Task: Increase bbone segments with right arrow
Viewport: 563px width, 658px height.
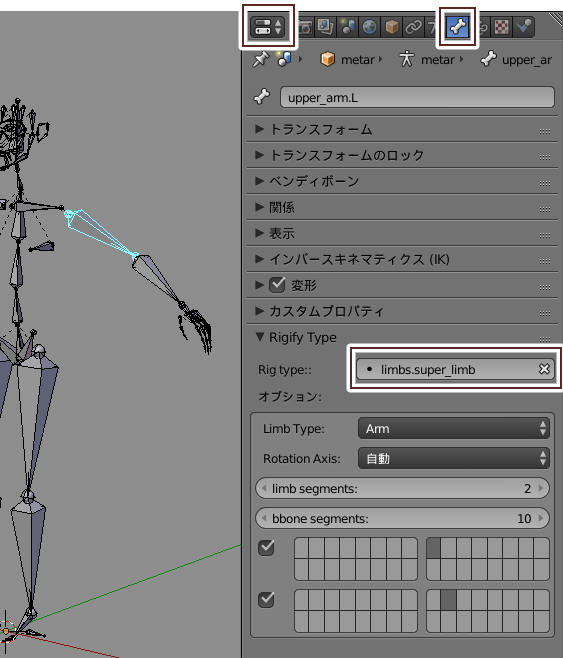Action: coord(541,518)
